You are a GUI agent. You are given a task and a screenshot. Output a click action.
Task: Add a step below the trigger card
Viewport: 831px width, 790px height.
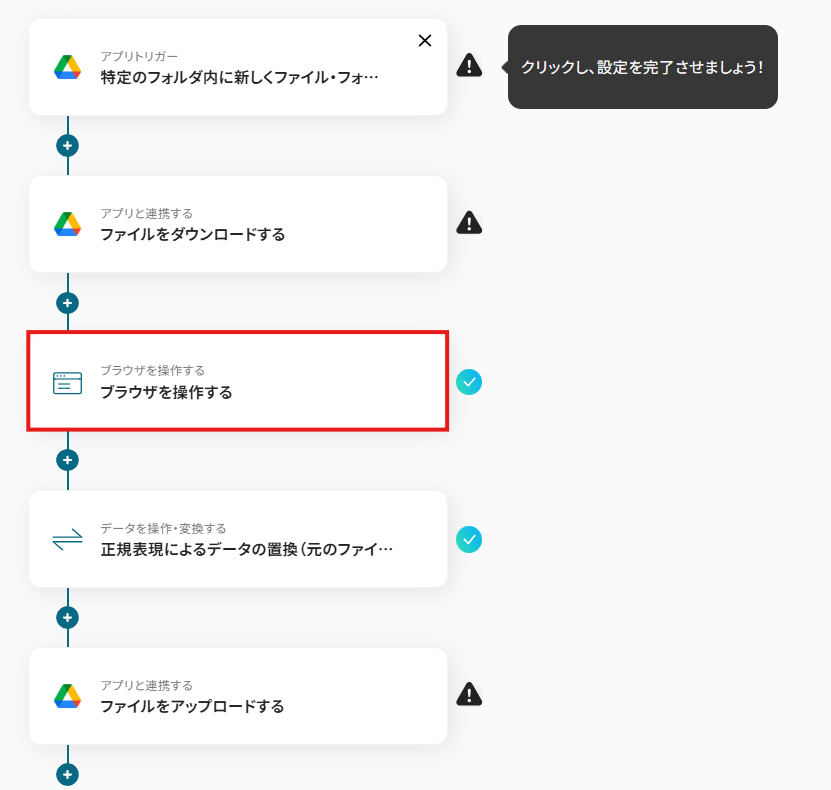pyautogui.click(x=67, y=146)
